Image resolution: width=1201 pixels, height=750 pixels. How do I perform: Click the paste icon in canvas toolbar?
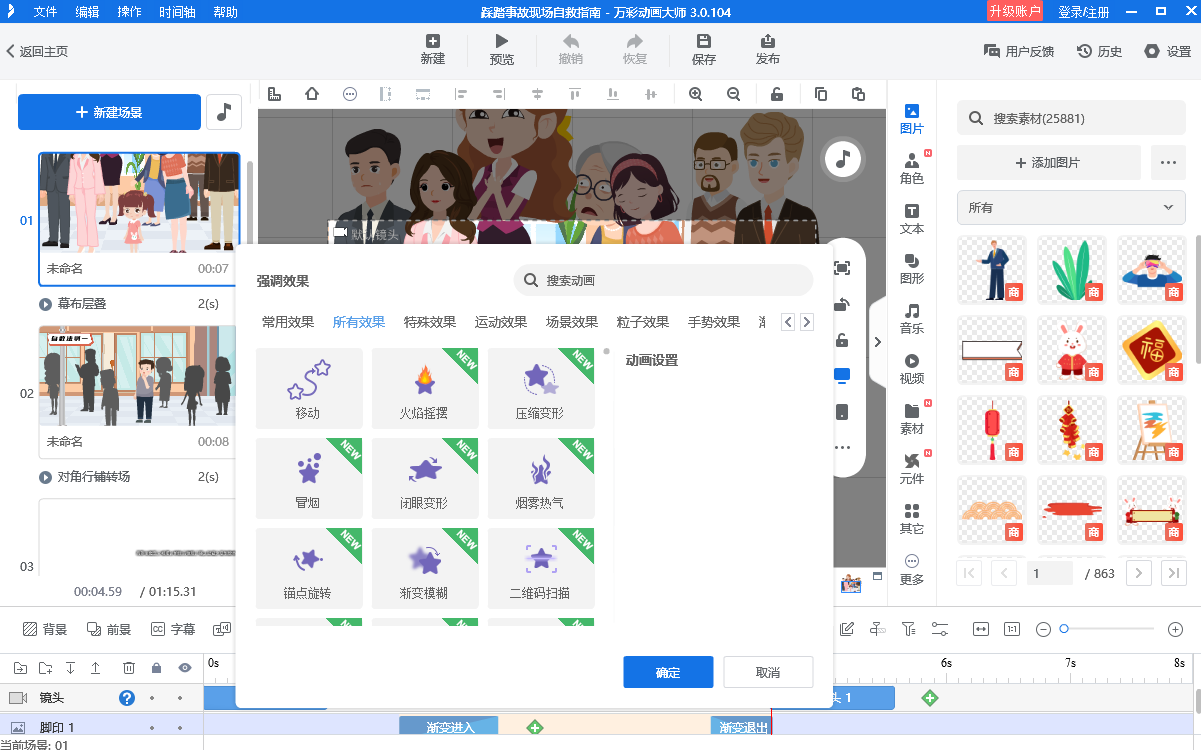point(858,94)
